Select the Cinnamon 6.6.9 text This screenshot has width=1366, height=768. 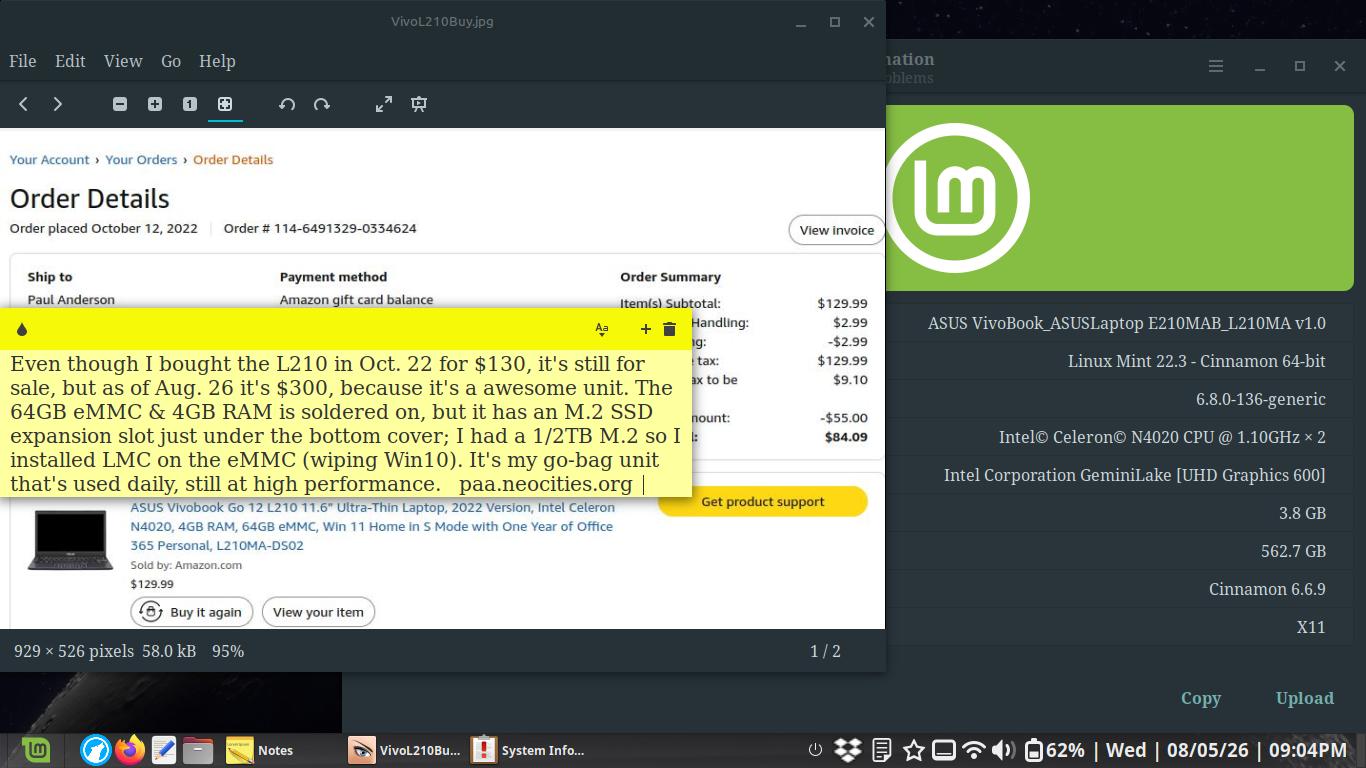click(x=1267, y=589)
